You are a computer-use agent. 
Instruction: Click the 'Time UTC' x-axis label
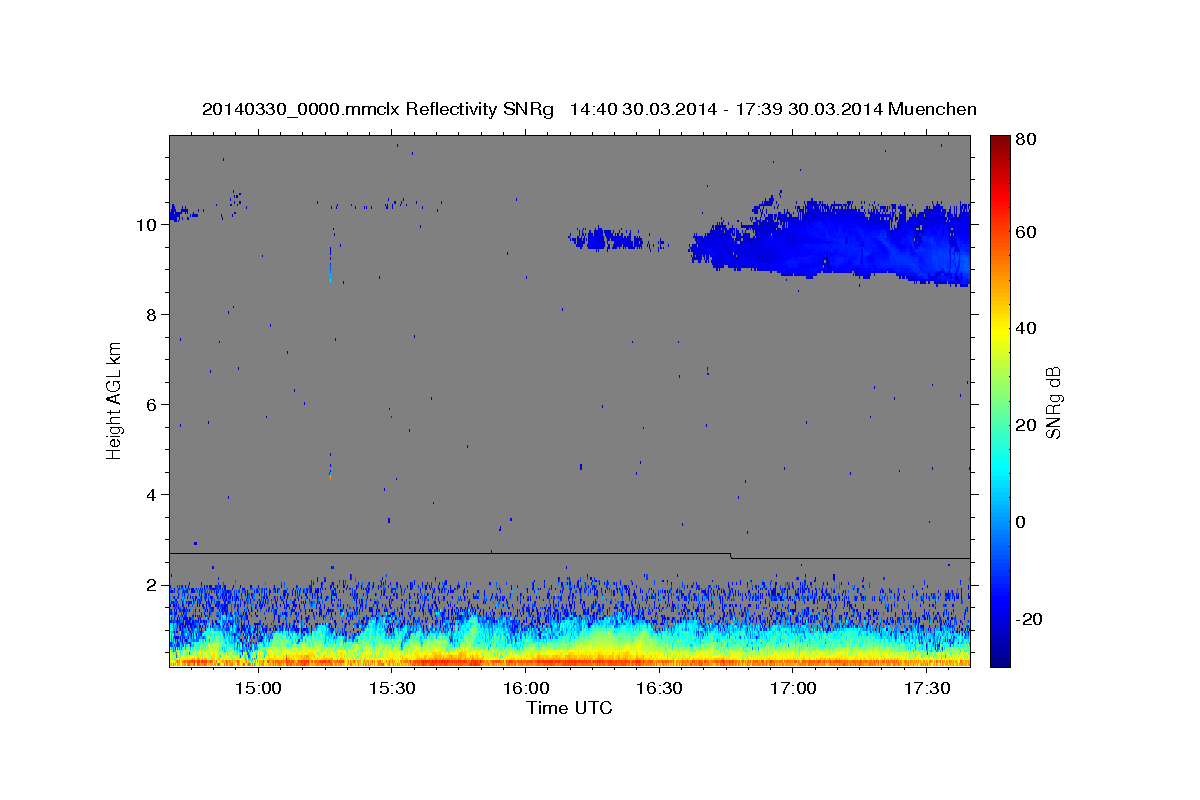(x=569, y=708)
